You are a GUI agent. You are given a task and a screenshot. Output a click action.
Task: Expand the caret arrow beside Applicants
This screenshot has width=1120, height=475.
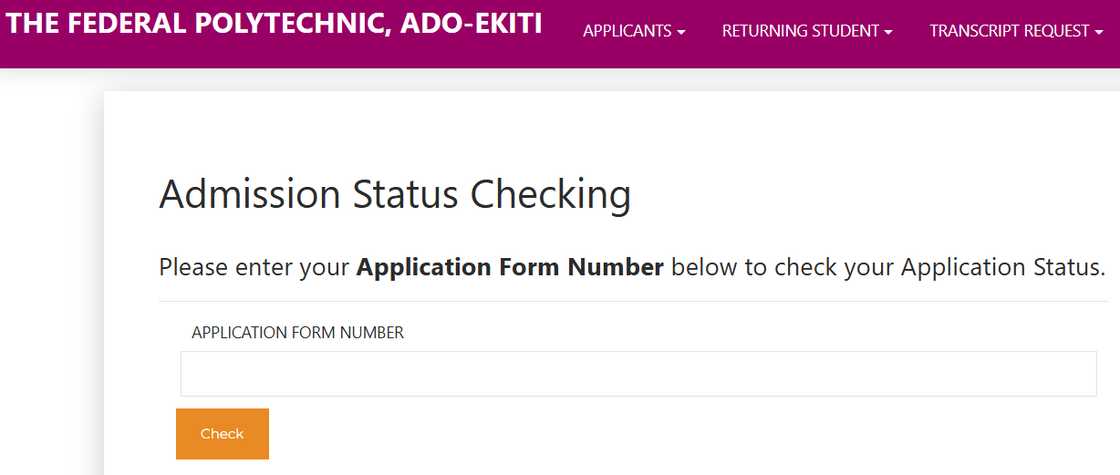(x=681, y=32)
